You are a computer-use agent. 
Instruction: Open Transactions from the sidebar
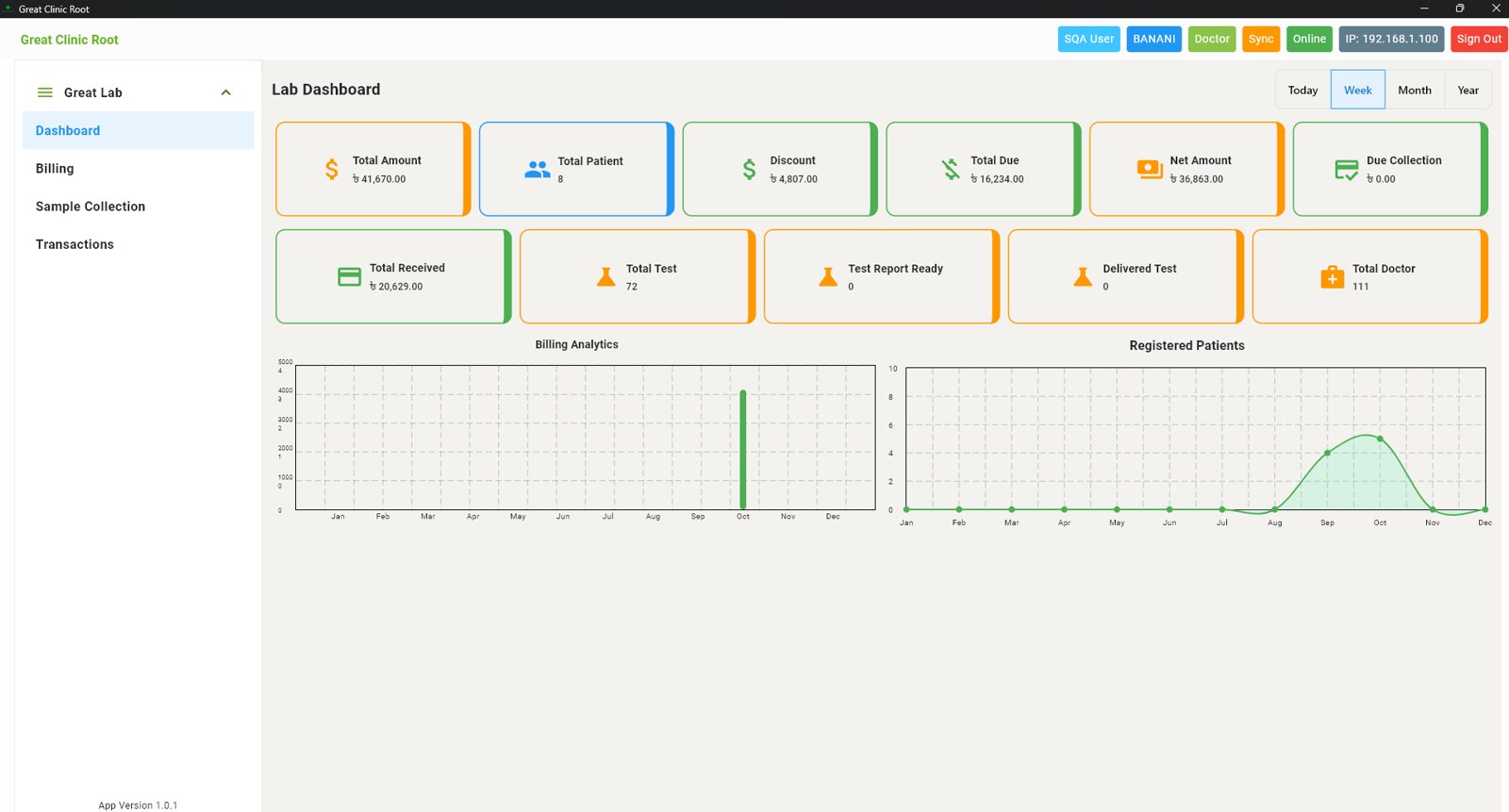139,243
